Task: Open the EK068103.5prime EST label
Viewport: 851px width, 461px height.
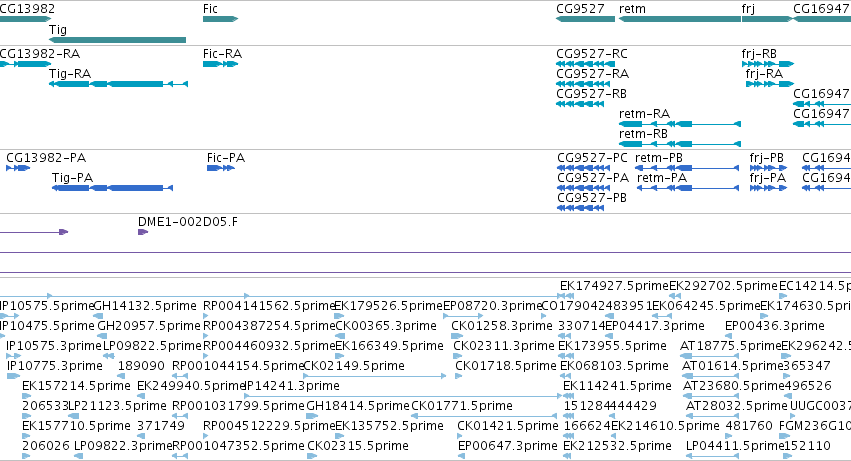Action: tap(614, 367)
